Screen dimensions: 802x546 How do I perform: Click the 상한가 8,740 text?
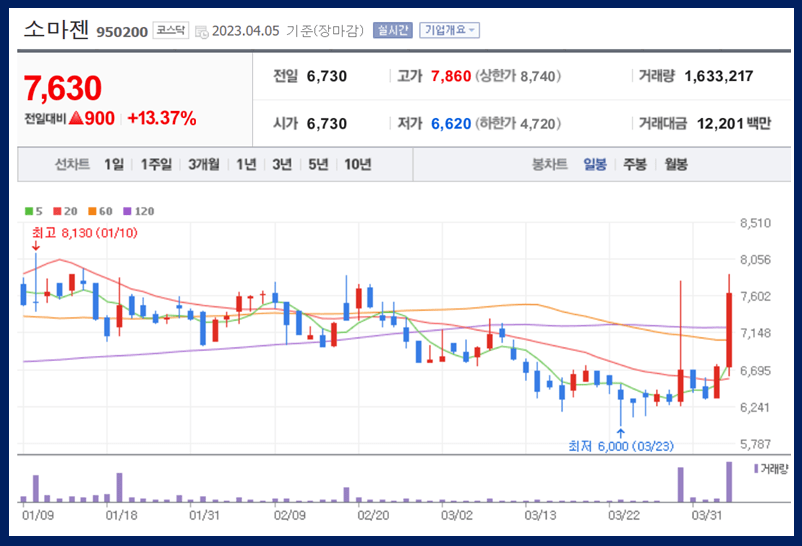point(518,76)
